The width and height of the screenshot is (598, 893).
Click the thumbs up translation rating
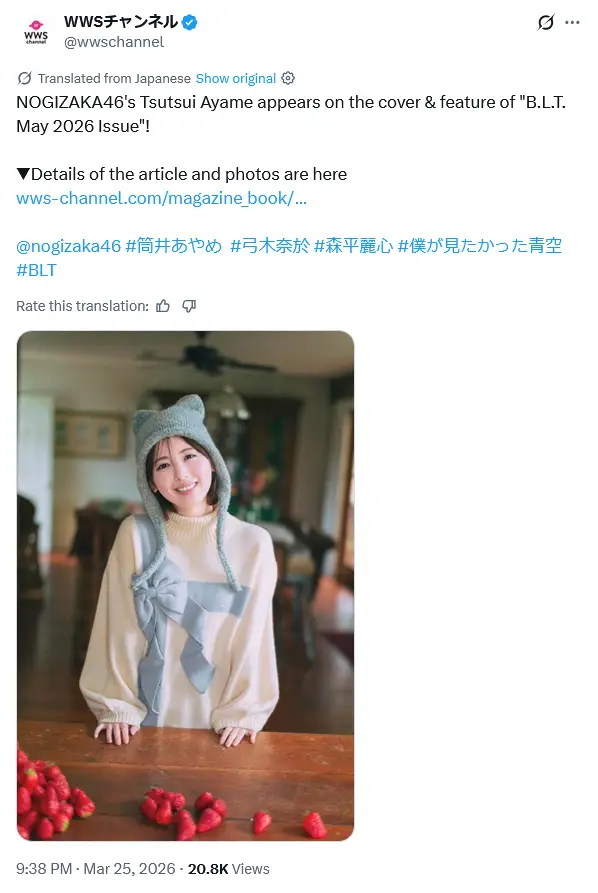tap(163, 306)
